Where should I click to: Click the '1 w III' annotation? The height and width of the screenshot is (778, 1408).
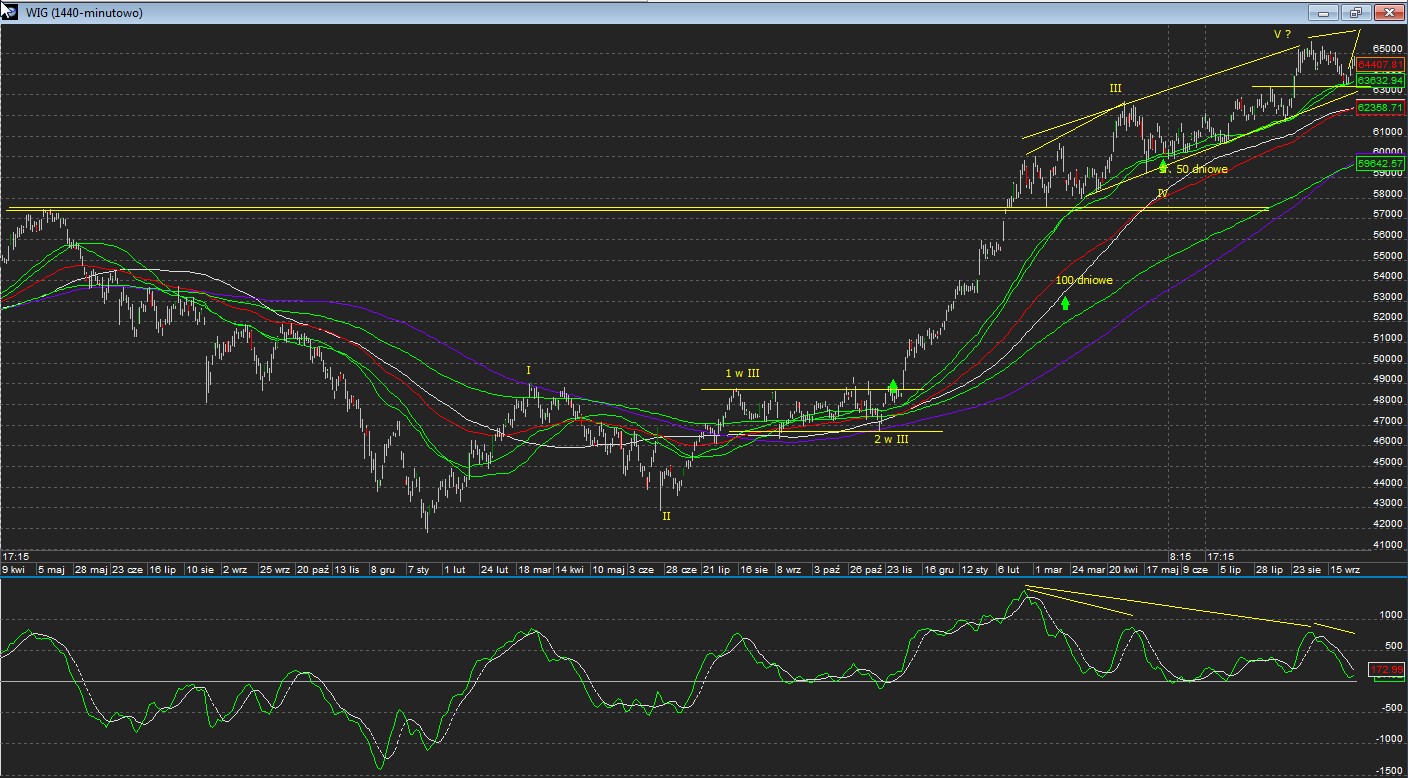click(742, 374)
